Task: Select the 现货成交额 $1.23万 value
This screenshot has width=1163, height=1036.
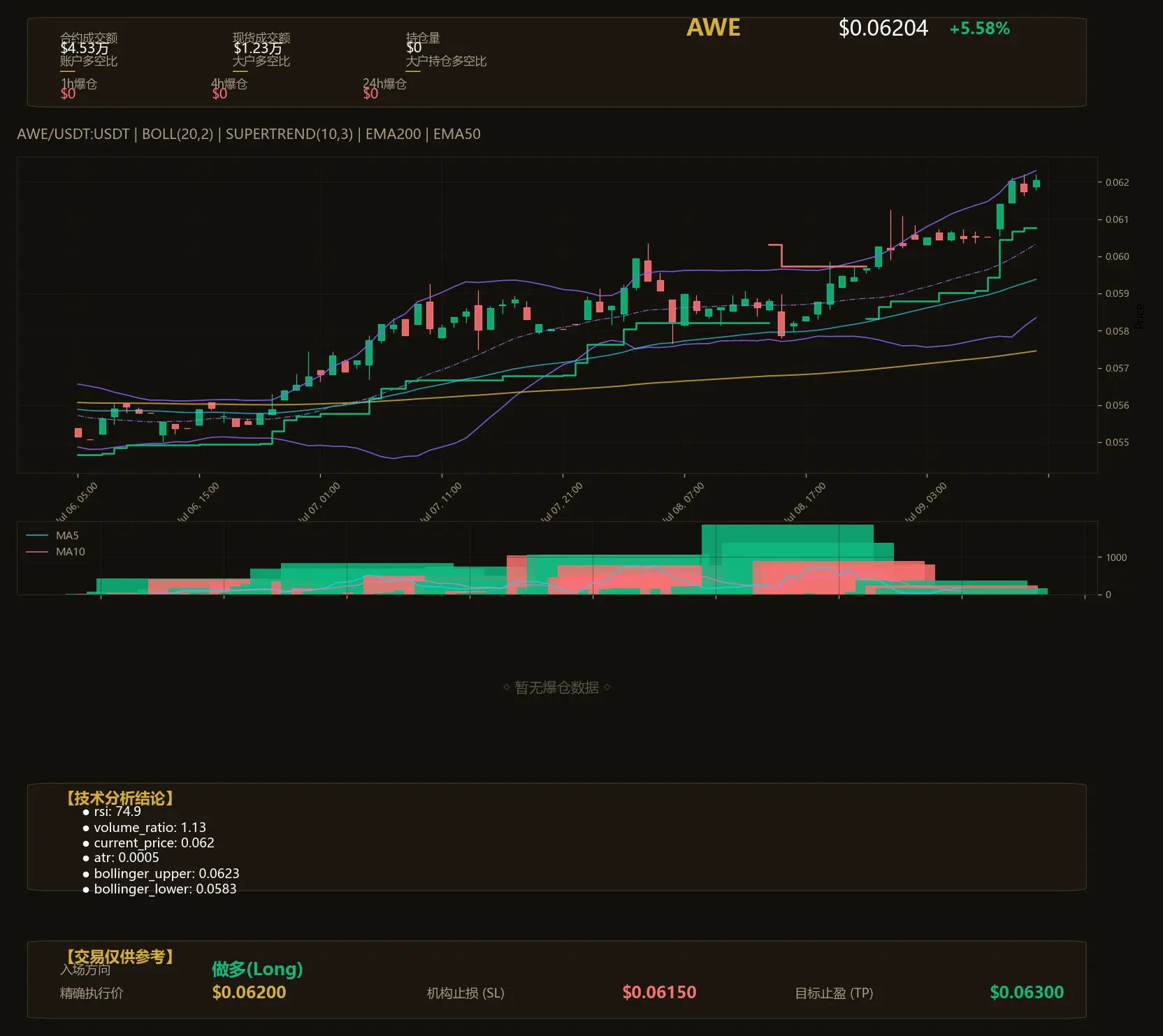Action: click(258, 48)
